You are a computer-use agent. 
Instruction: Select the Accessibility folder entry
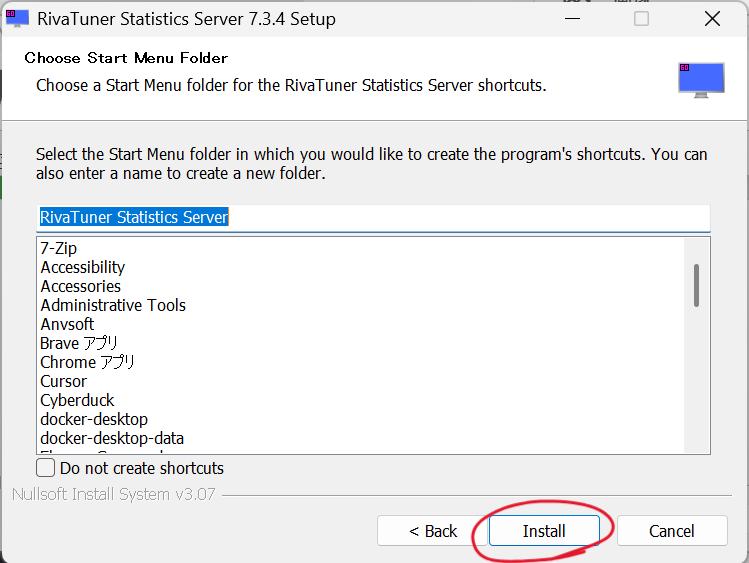pyautogui.click(x=83, y=267)
